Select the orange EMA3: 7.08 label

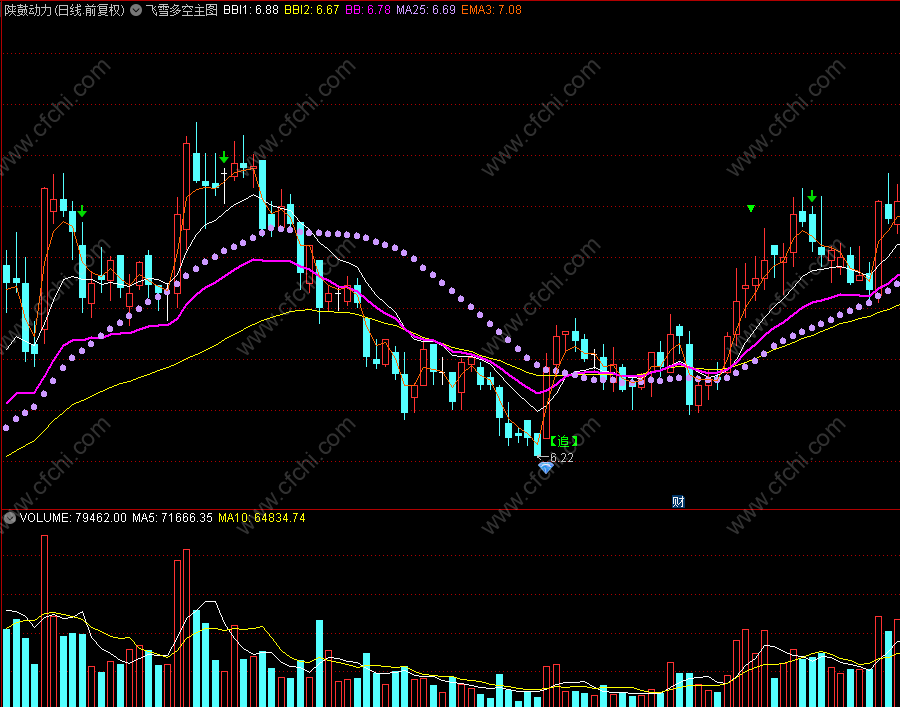point(491,10)
